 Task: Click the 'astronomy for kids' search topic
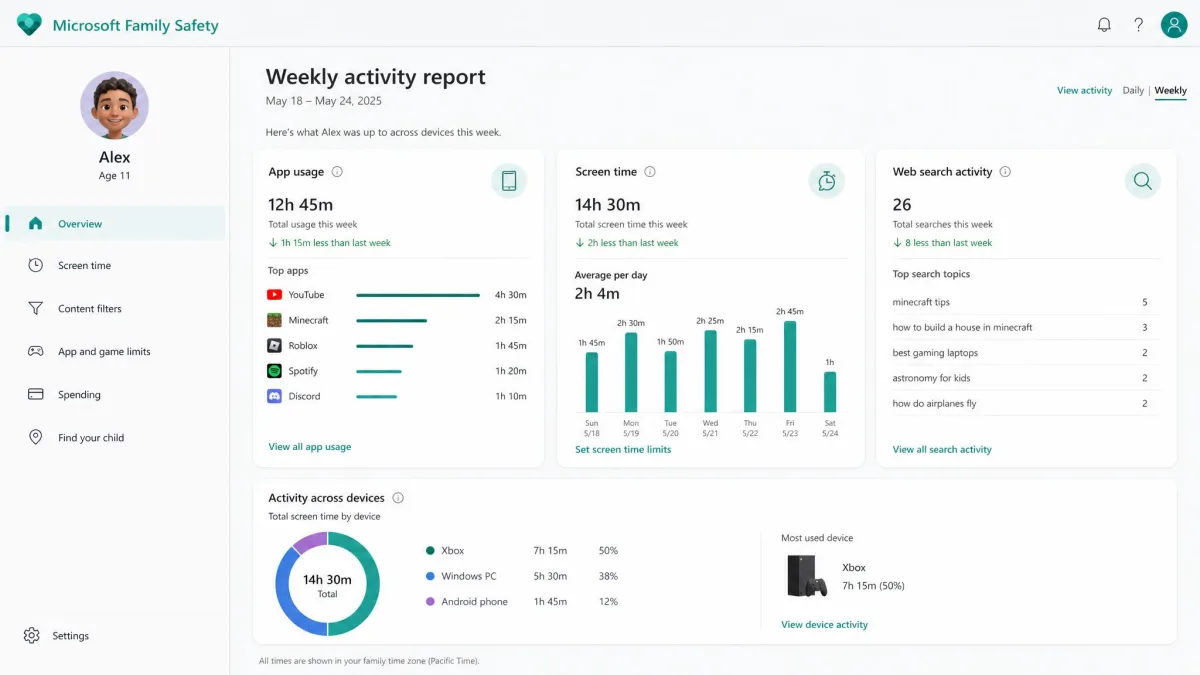click(931, 378)
